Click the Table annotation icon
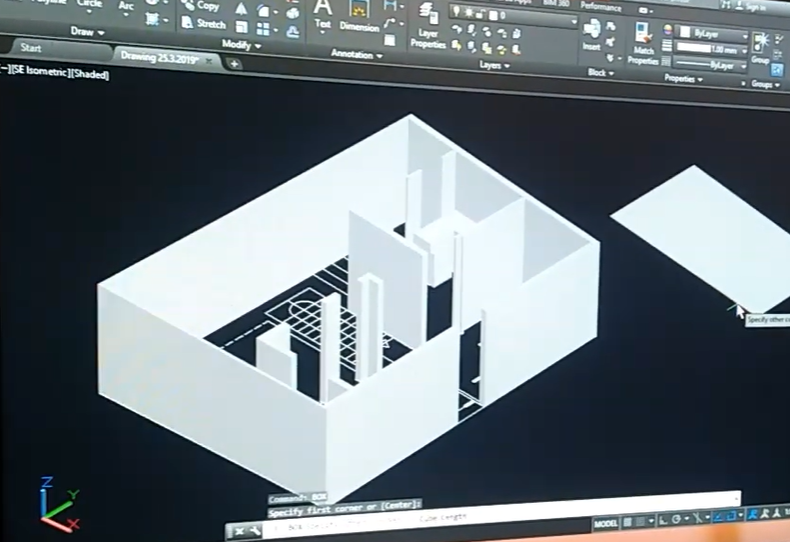 (x=389, y=40)
